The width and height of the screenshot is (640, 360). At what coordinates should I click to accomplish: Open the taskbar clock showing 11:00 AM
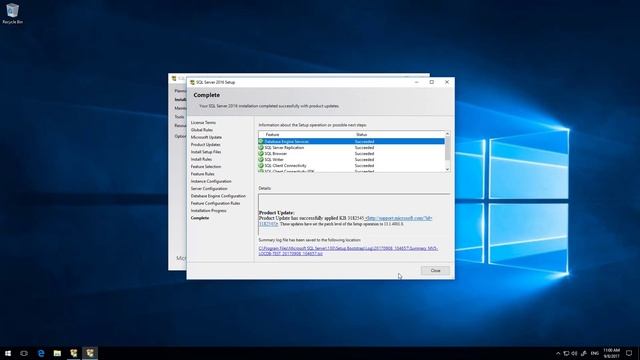[x=611, y=353]
